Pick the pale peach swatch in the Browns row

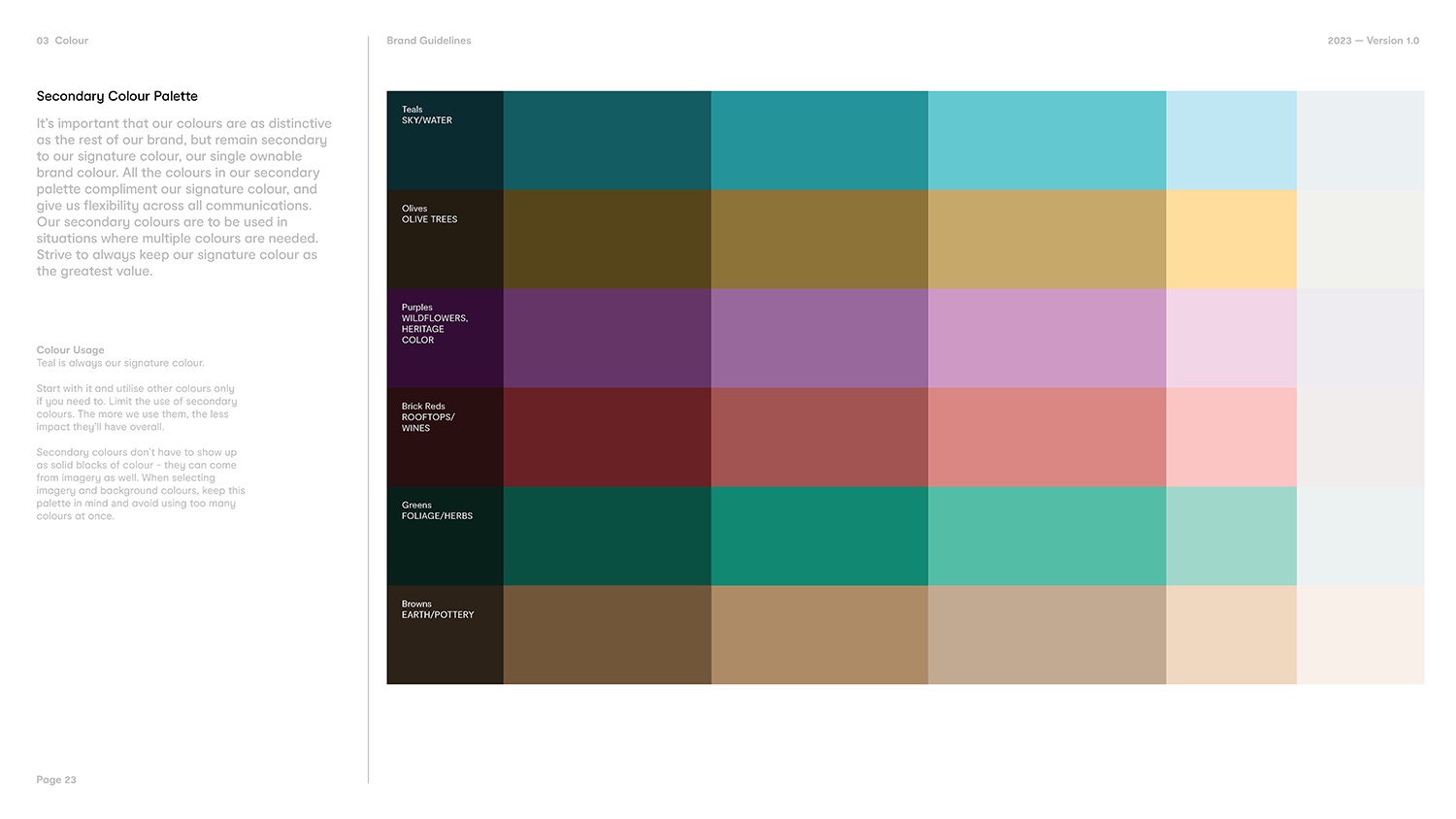pos(1231,635)
